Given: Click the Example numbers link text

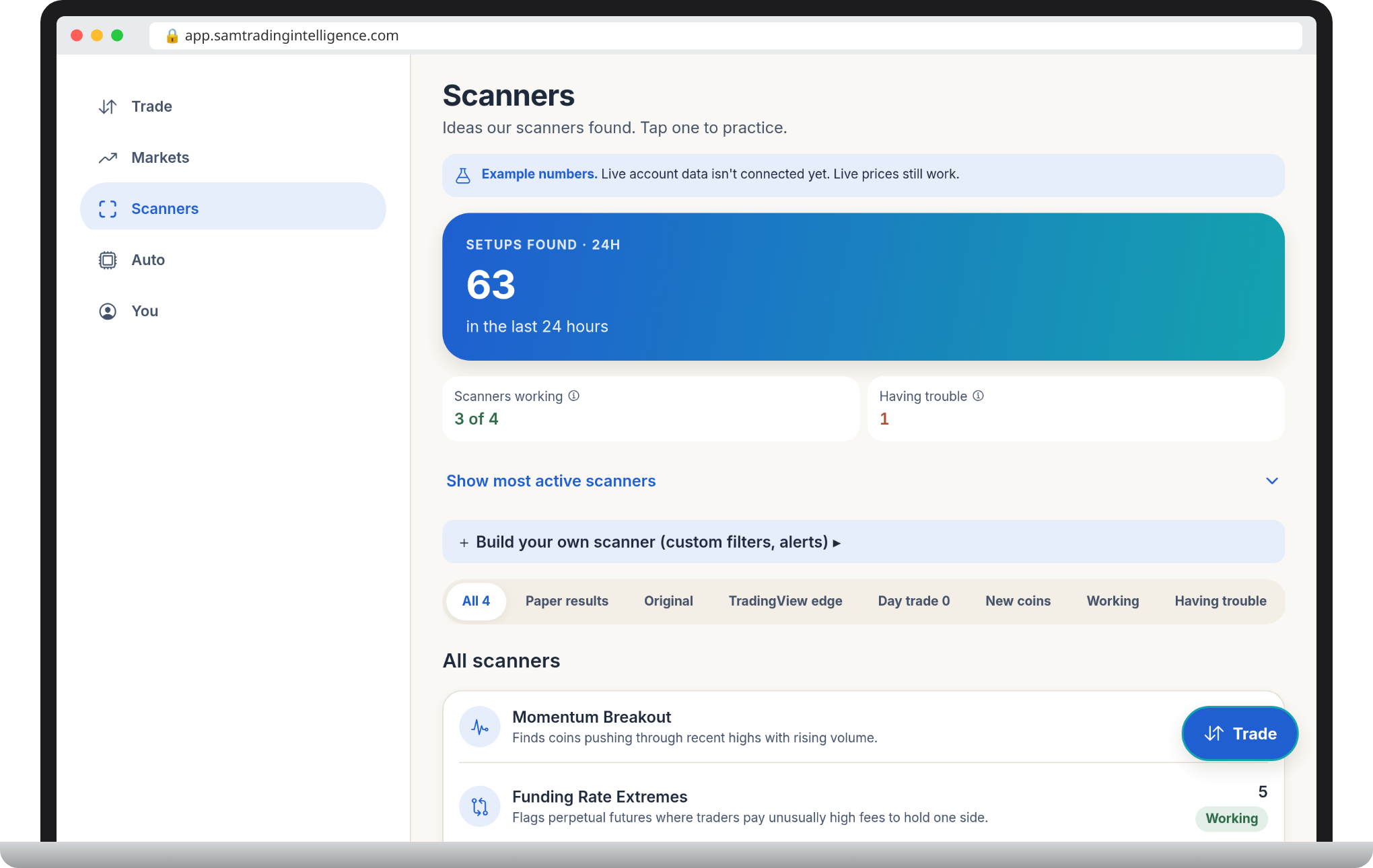Looking at the screenshot, I should 539,174.
